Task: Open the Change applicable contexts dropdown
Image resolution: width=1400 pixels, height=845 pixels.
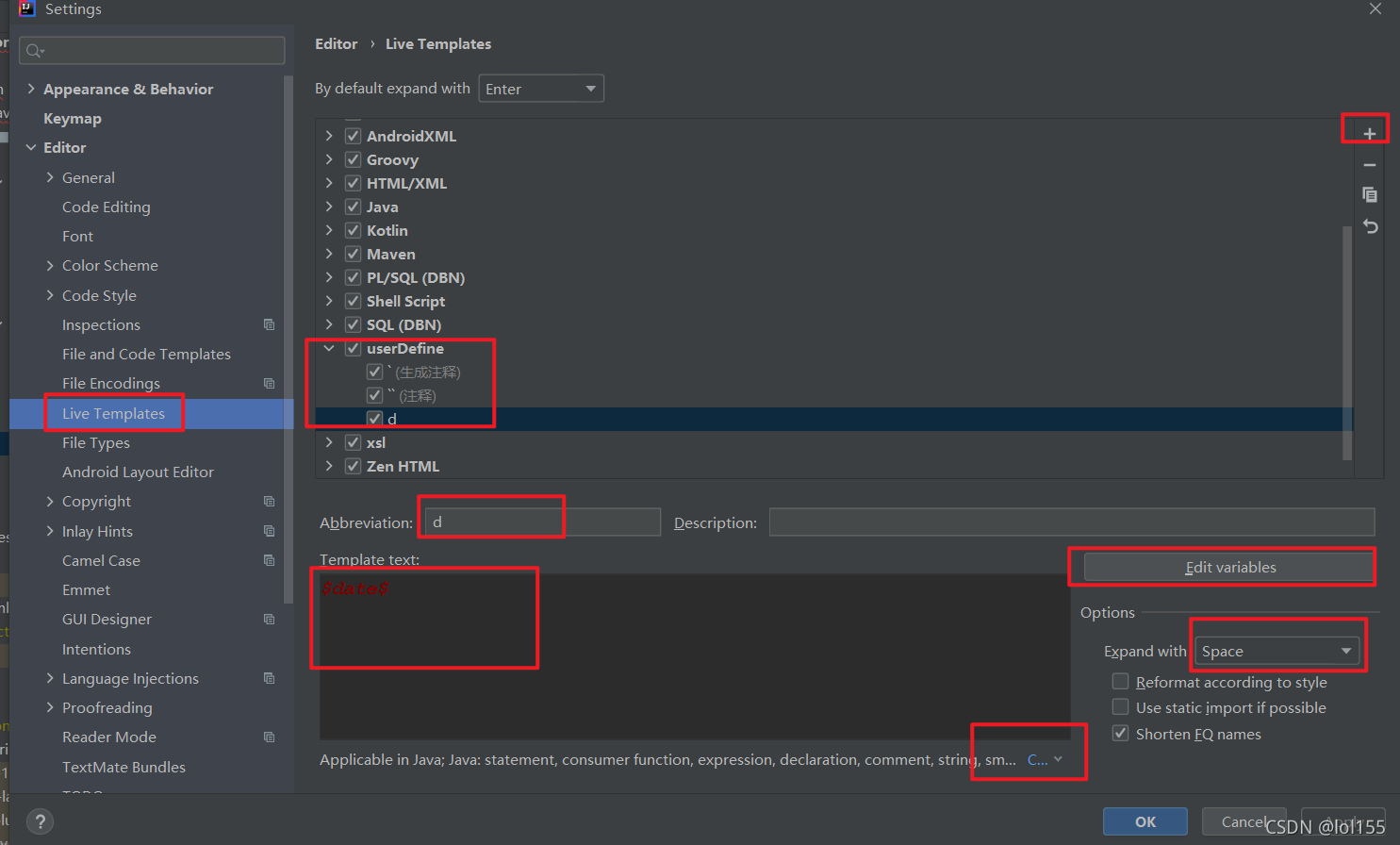Action: [x=1045, y=759]
